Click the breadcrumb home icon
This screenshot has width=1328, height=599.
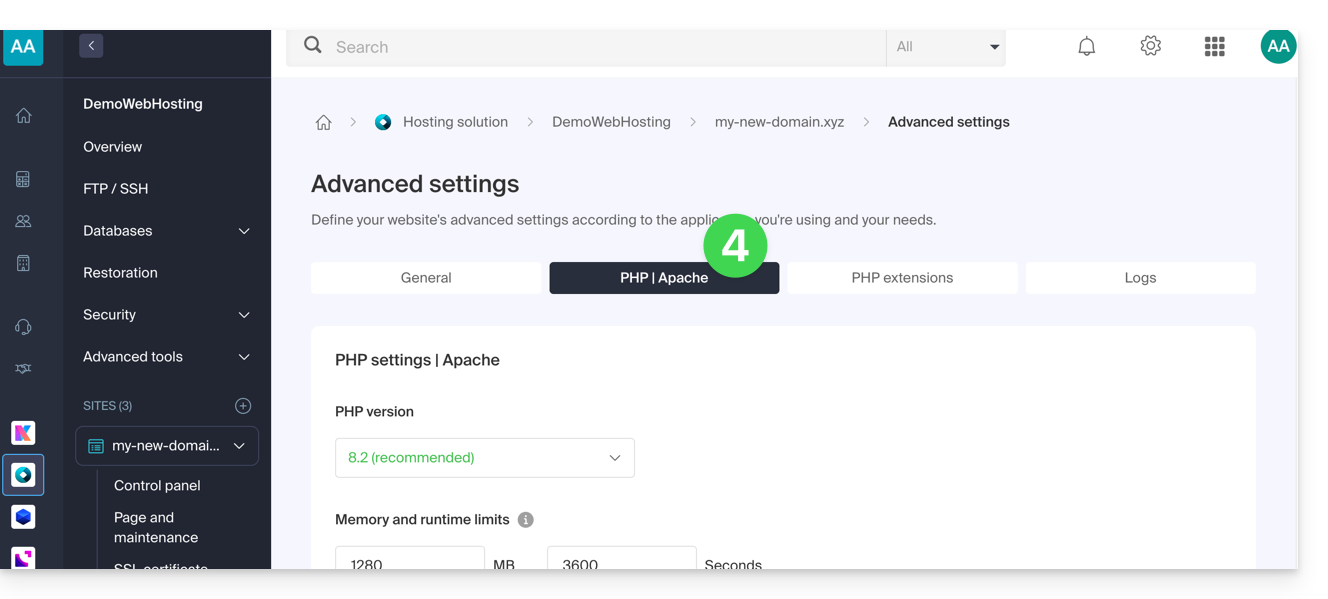coord(323,123)
